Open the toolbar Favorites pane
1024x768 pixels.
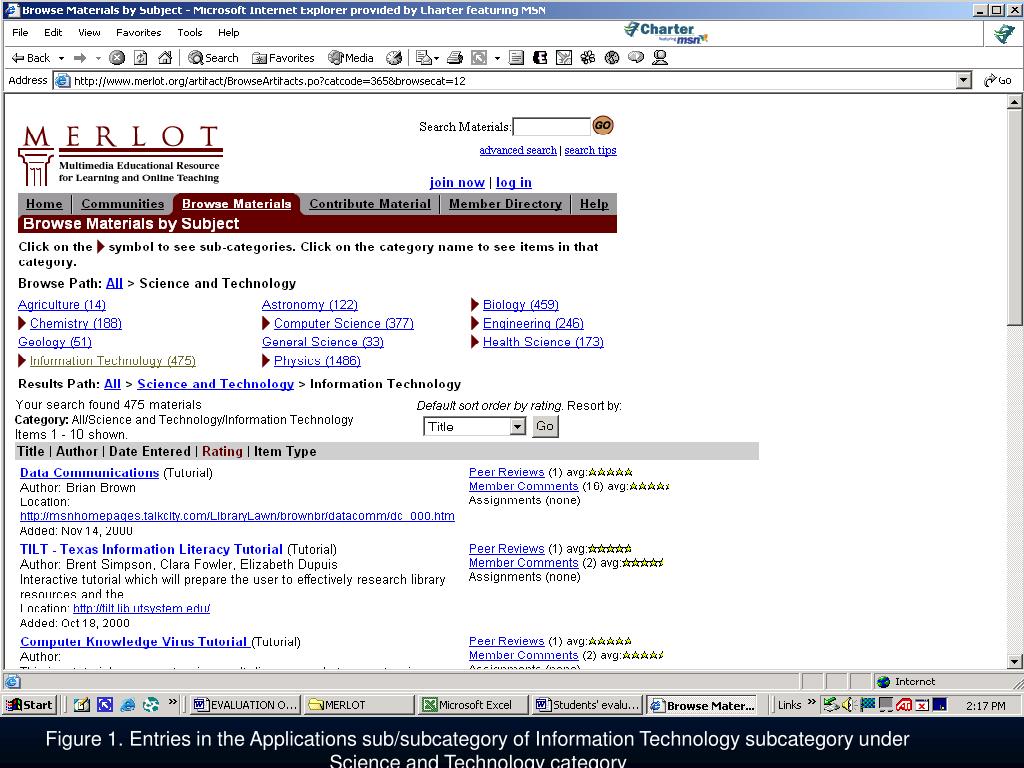point(283,58)
